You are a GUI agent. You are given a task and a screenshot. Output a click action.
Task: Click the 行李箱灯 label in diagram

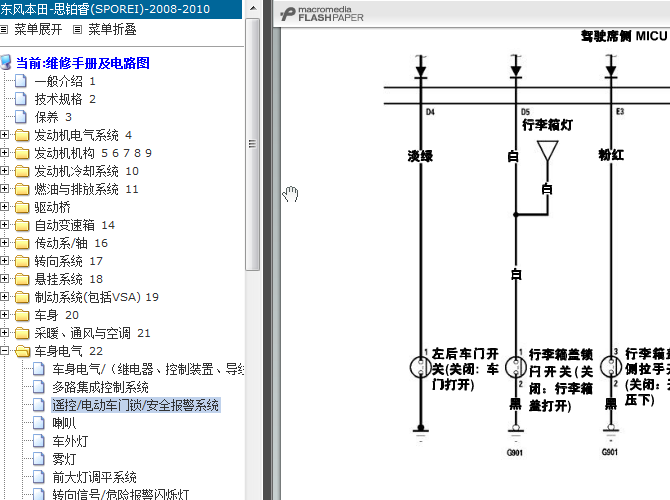(x=547, y=125)
